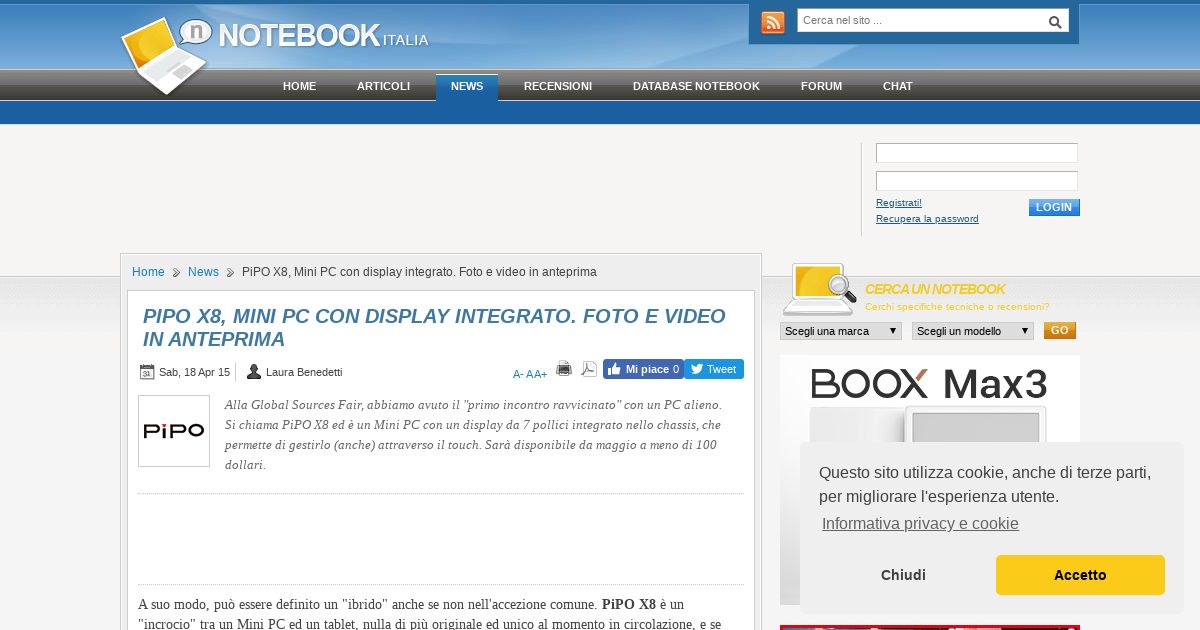Open the Forum menu item
Image resolution: width=1200 pixels, height=630 pixels.
click(x=821, y=86)
